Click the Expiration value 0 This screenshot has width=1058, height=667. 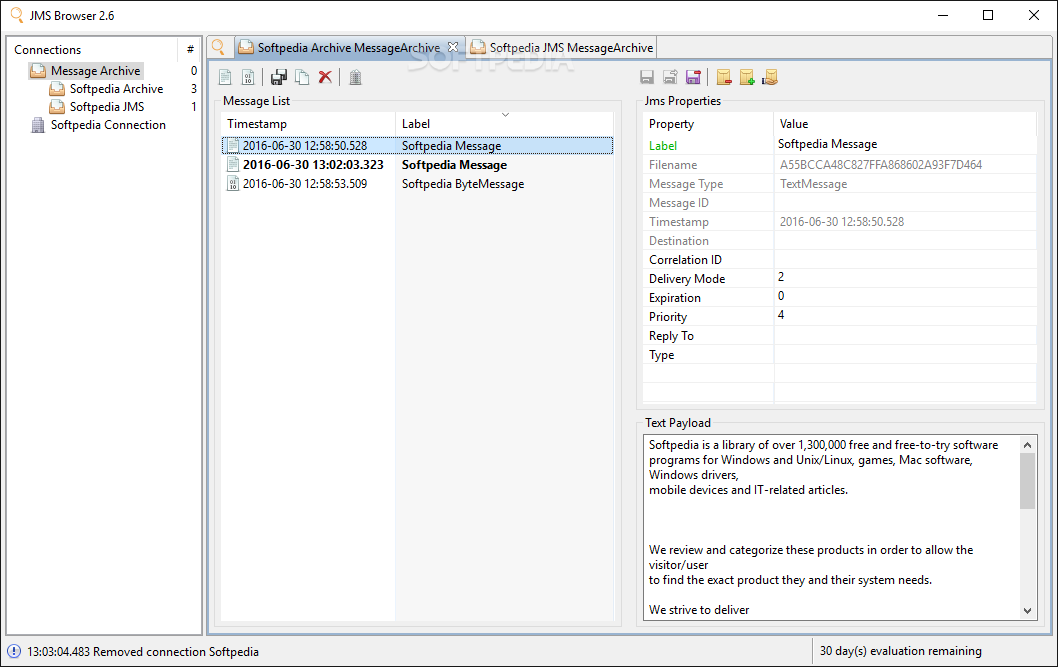pos(781,296)
